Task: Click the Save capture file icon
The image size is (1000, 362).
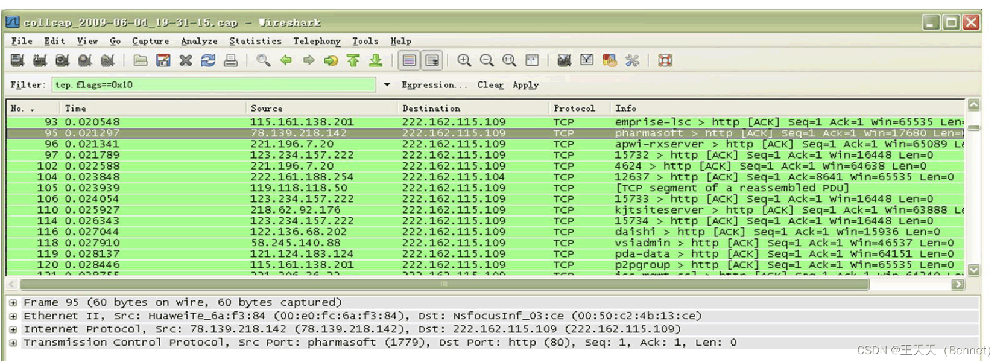Action: [163, 61]
